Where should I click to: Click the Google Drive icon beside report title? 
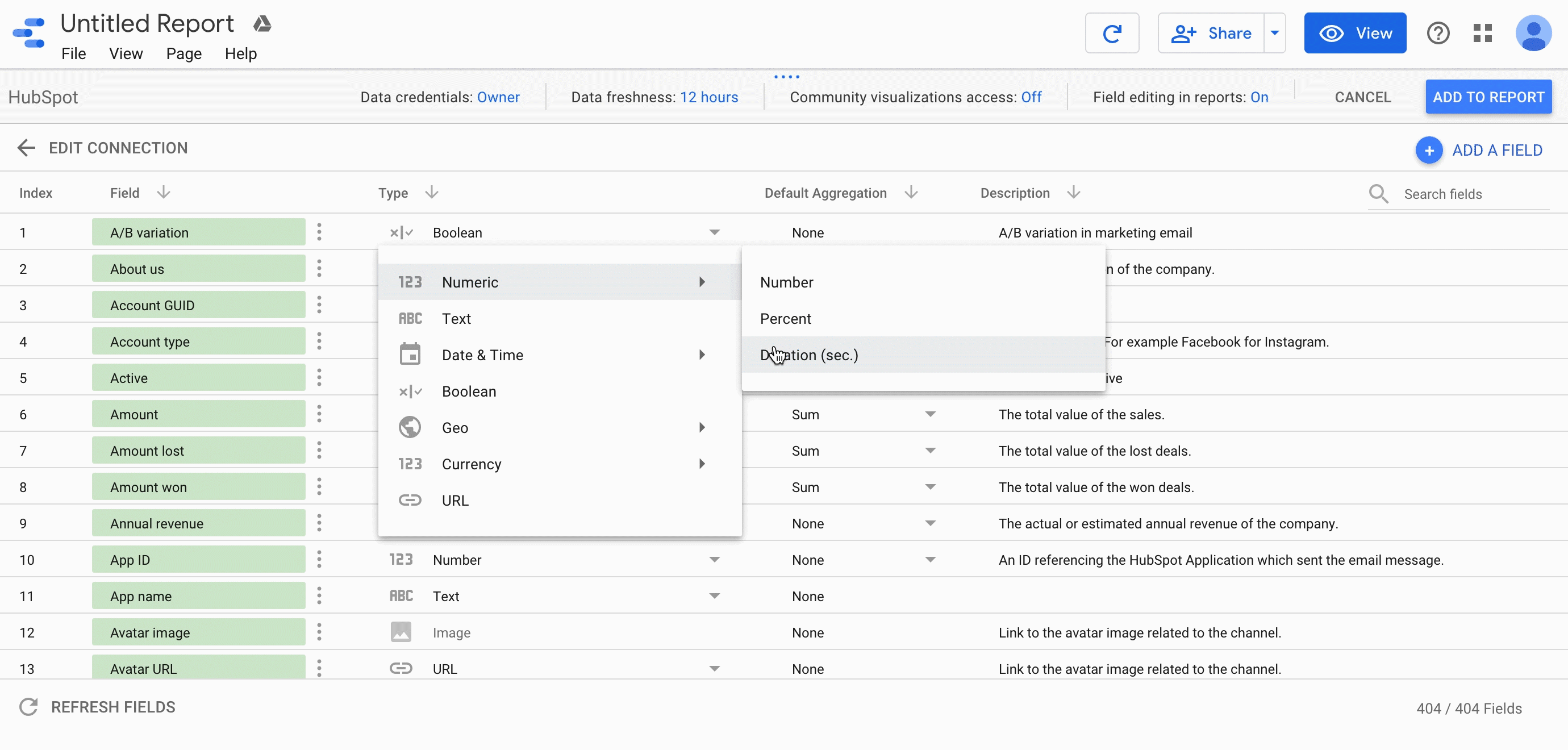click(262, 24)
